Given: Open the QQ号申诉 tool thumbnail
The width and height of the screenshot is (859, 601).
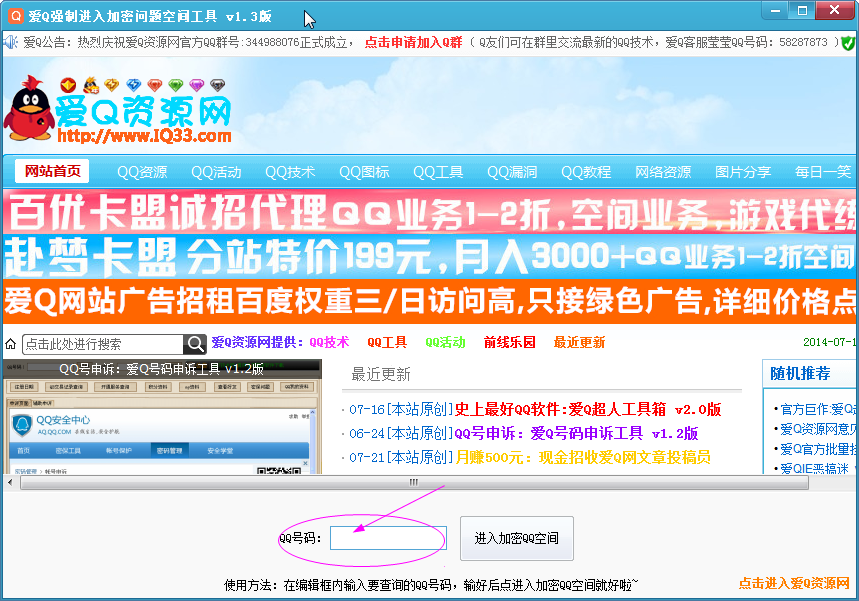Looking at the screenshot, I should click(162, 416).
